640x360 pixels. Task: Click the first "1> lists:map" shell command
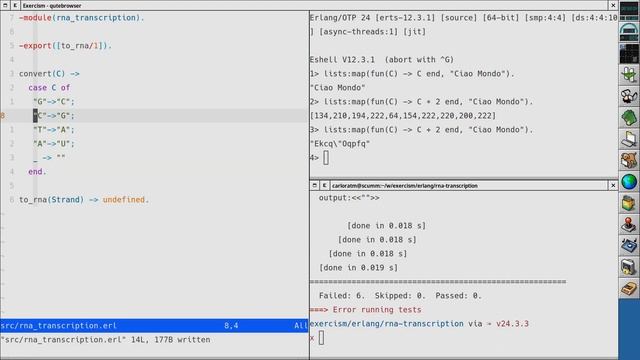coord(412,74)
